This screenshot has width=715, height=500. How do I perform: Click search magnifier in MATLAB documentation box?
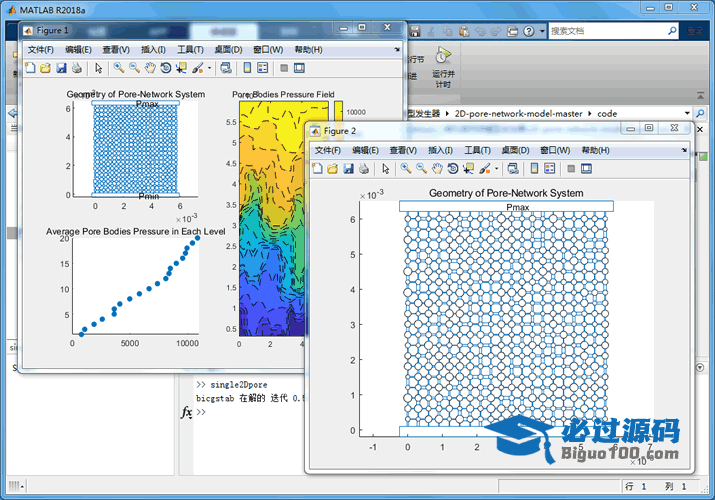pyautogui.click(x=672, y=31)
